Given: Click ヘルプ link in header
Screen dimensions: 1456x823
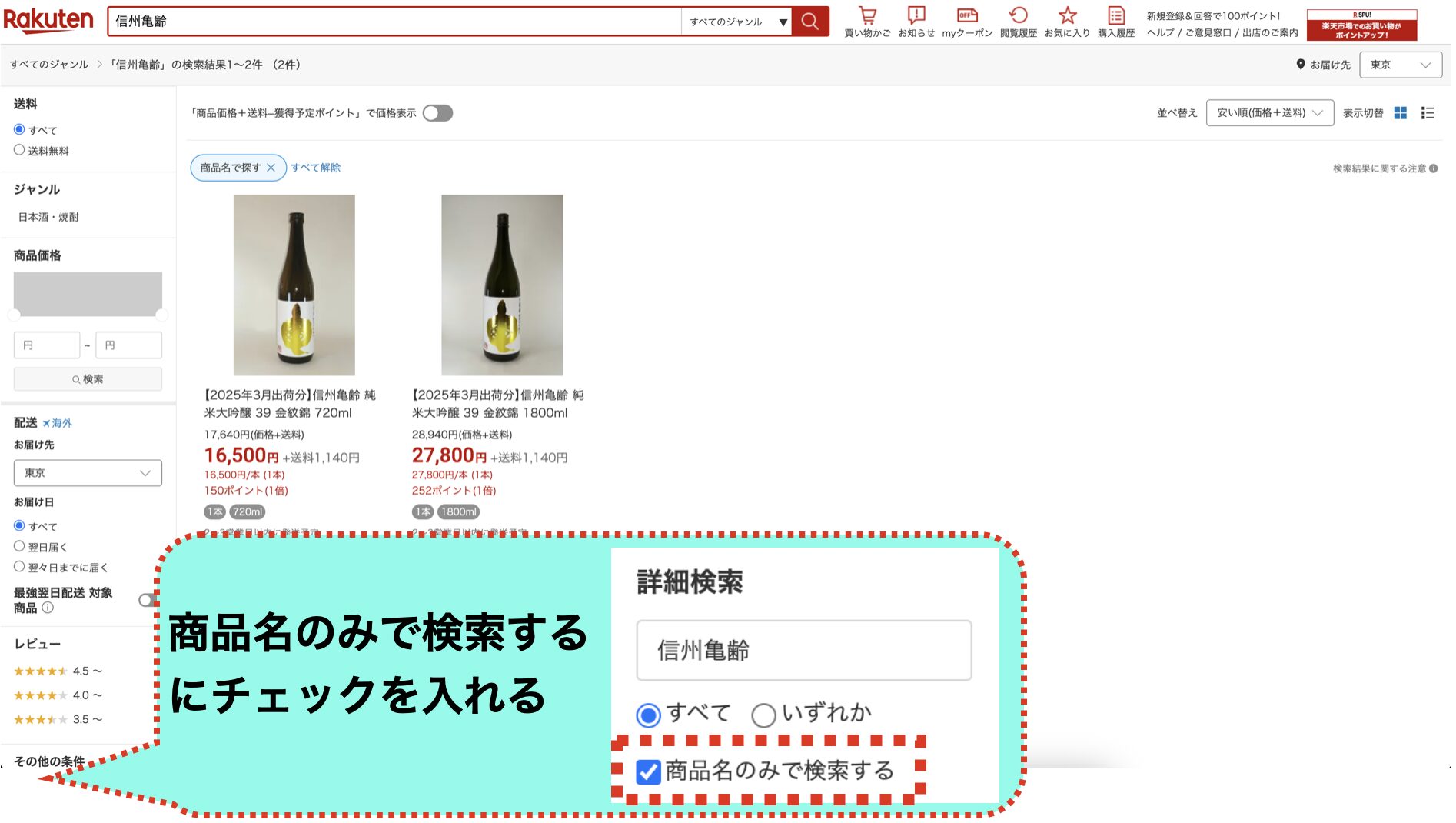Looking at the screenshot, I should [1160, 33].
